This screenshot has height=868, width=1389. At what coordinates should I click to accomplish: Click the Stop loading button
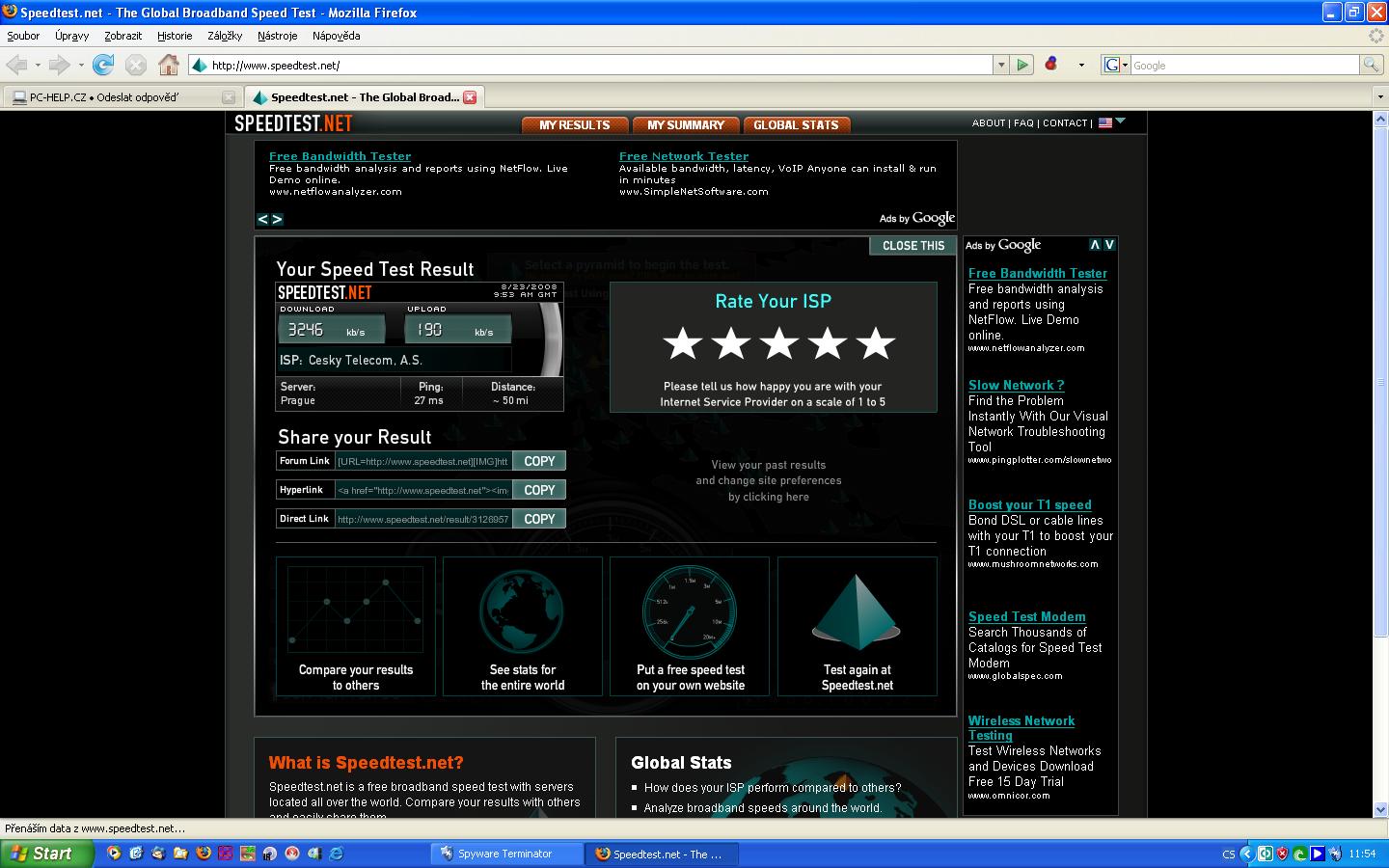(x=136, y=65)
